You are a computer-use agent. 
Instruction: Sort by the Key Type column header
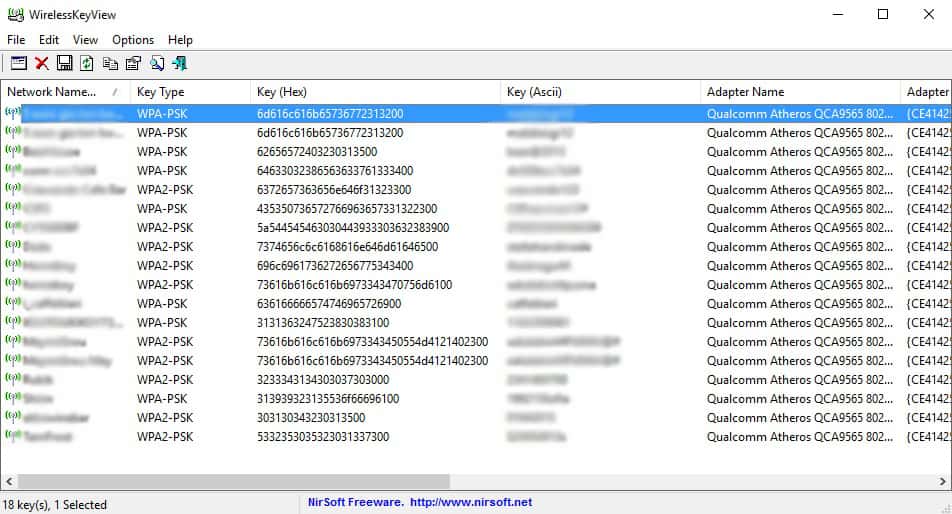(190, 92)
